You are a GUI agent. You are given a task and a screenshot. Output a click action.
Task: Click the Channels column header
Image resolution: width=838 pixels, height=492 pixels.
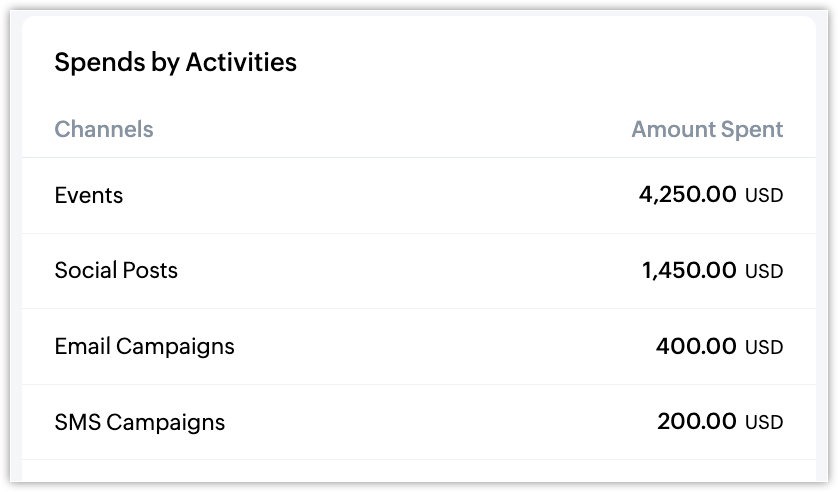[104, 129]
